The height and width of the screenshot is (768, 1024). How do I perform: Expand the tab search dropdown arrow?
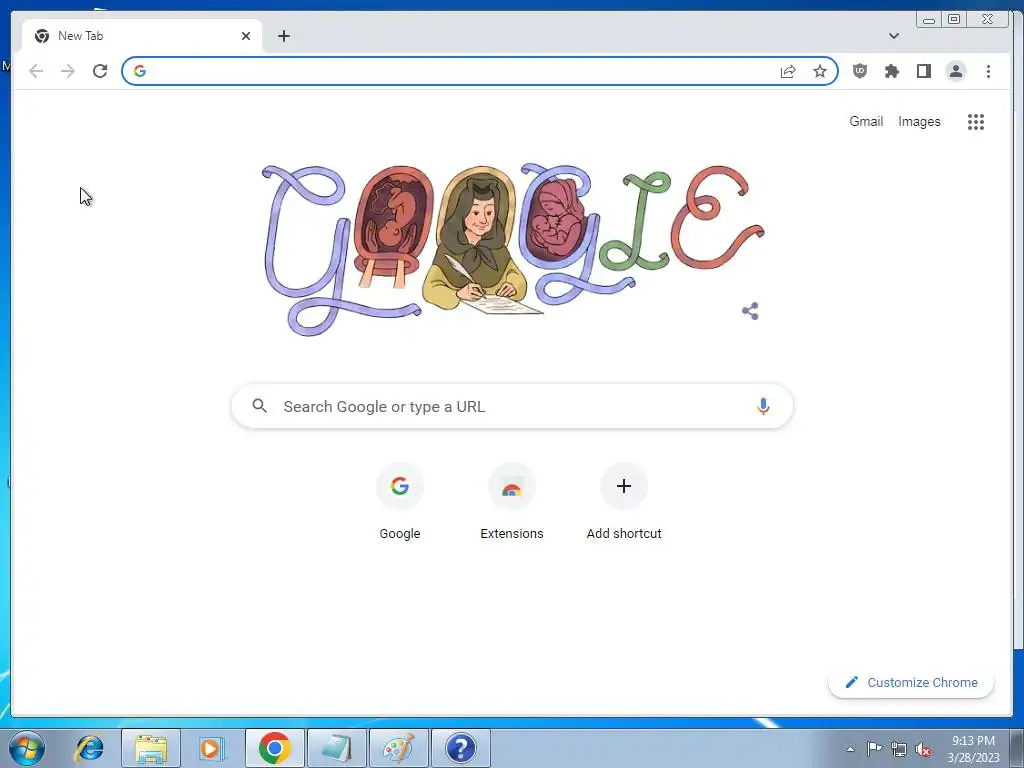pos(893,36)
